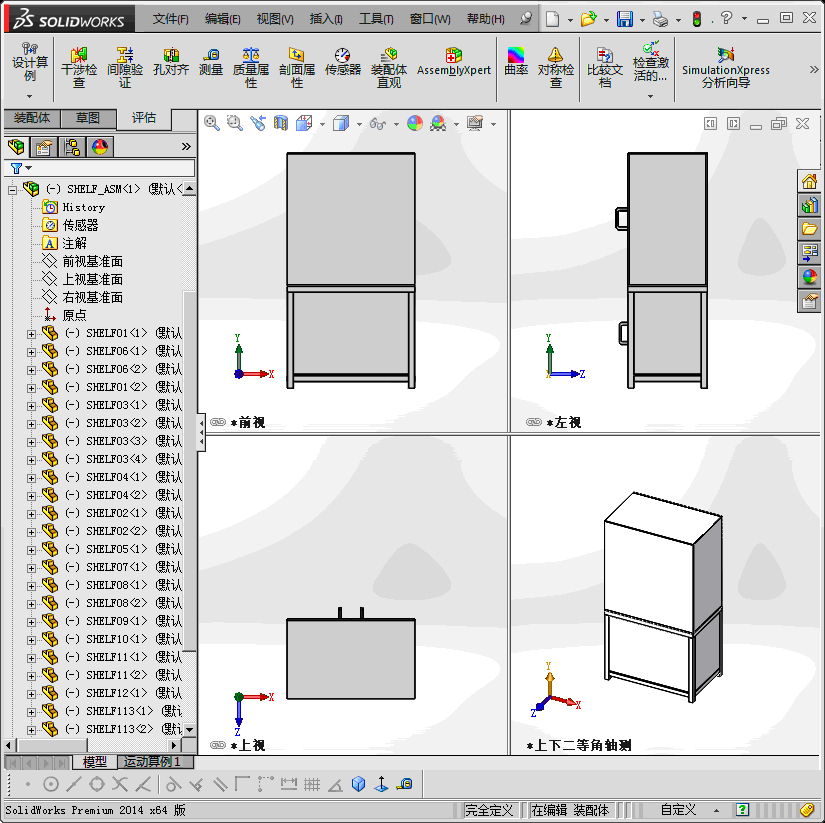Open File Explorer folder icon in task pane
This screenshot has width=825, height=823.
click(809, 229)
